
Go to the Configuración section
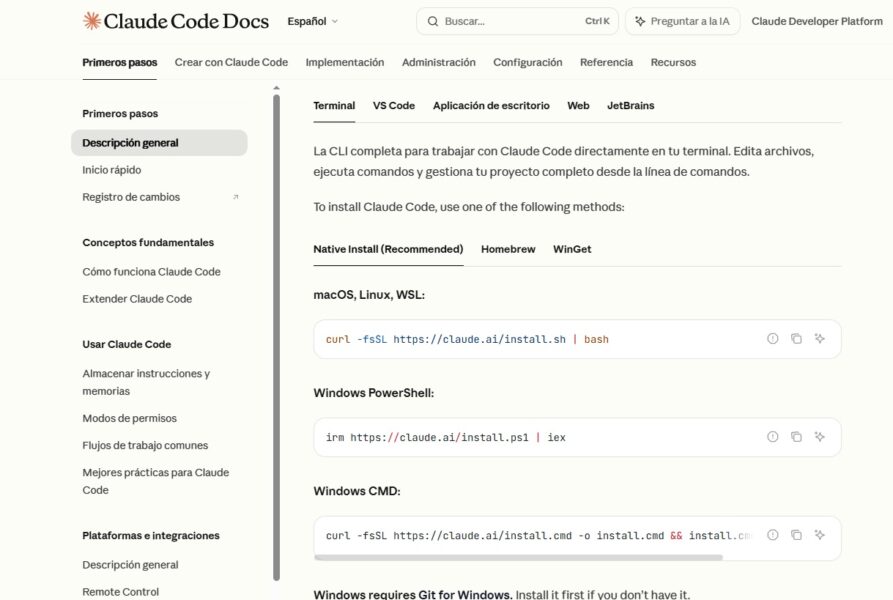coord(526,62)
